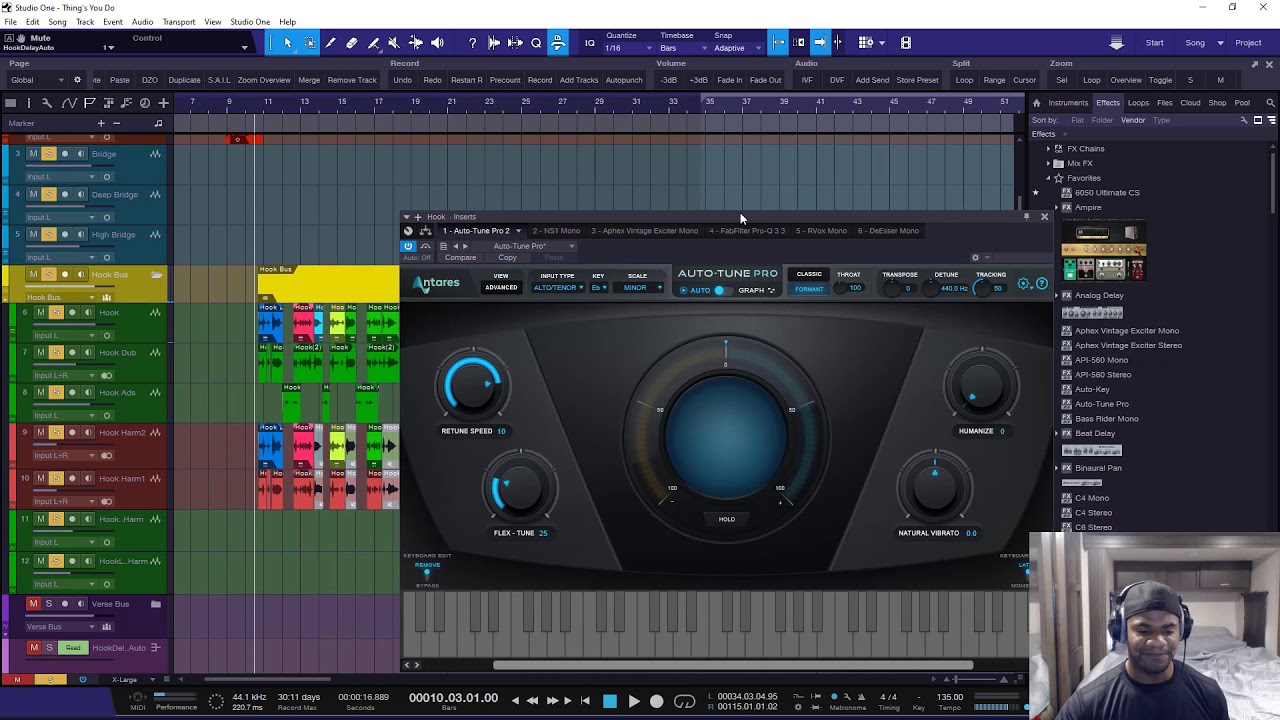This screenshot has height=720, width=1280.
Task: Click the Add Send button
Action: (872, 80)
